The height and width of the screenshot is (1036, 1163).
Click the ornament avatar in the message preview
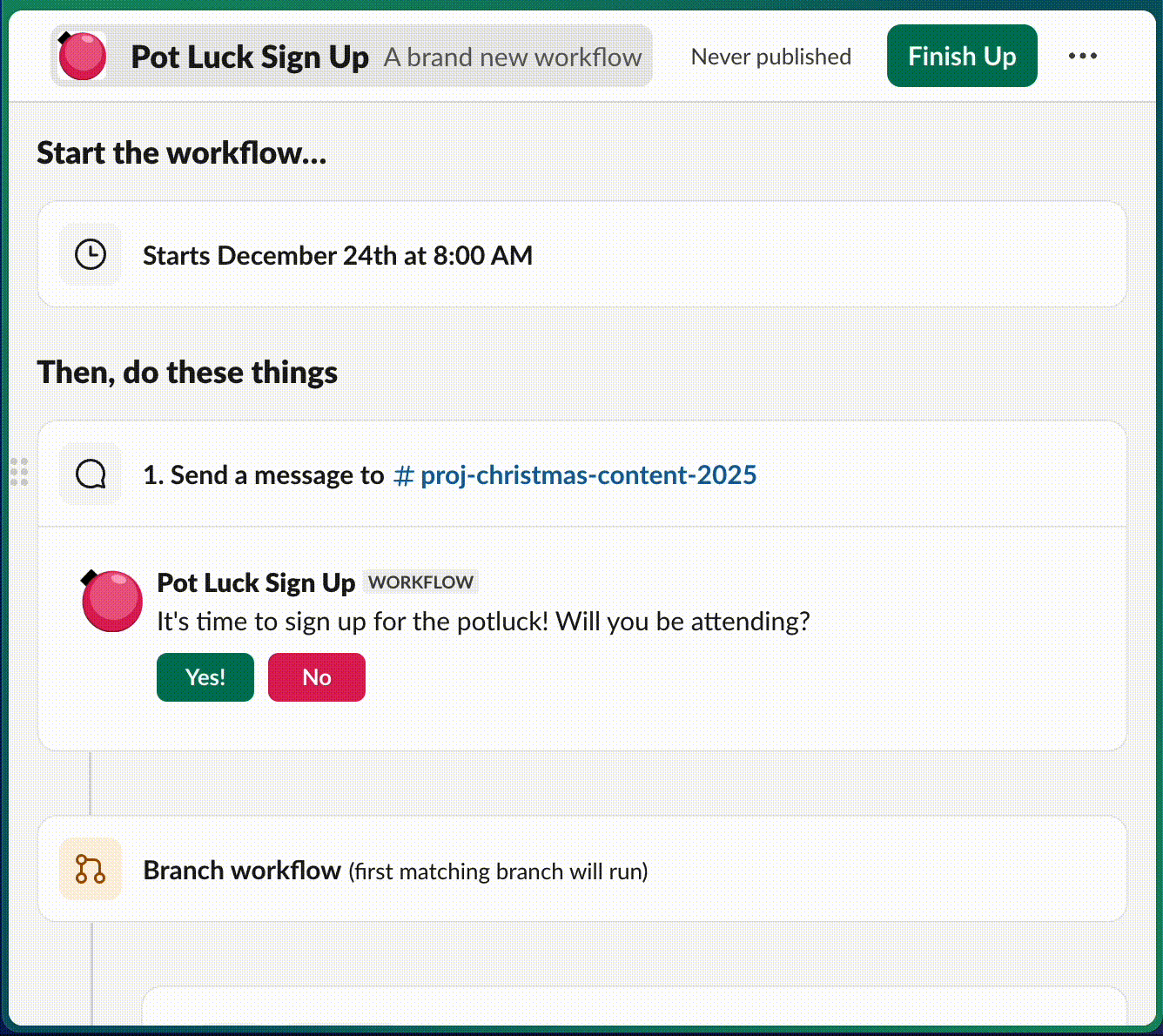[x=111, y=601]
